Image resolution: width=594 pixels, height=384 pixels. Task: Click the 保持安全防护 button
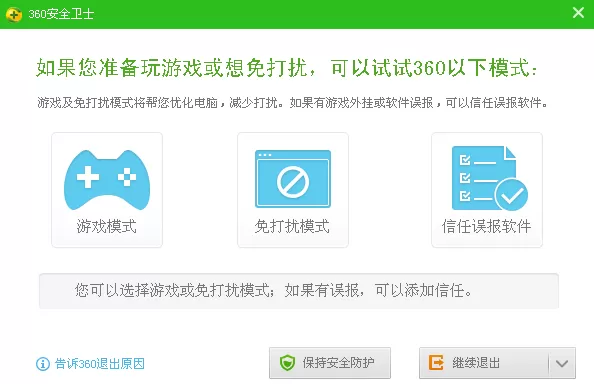(x=330, y=363)
